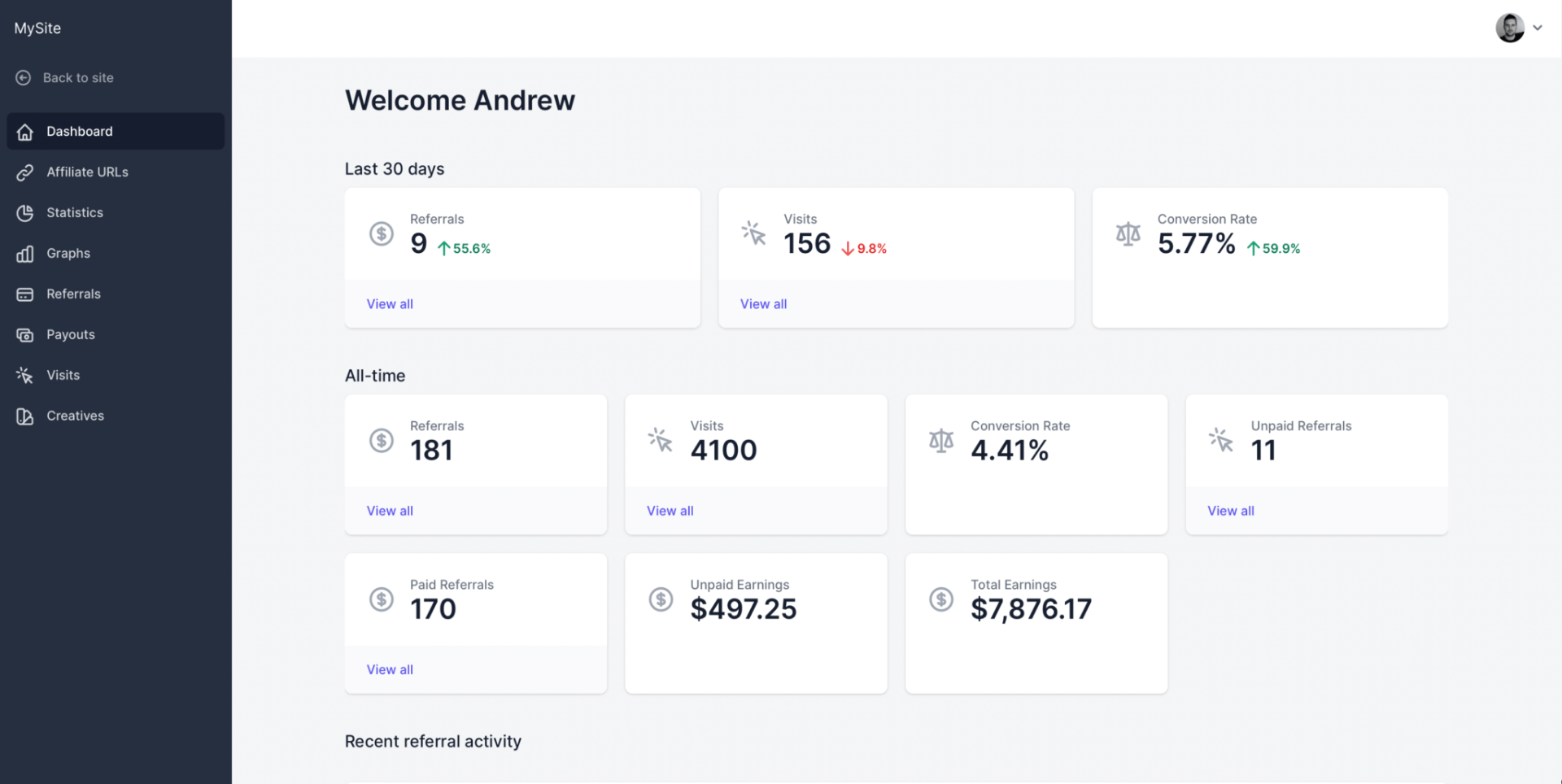Select the pie chart icon for Statistics
1562x784 pixels.
tap(25, 212)
